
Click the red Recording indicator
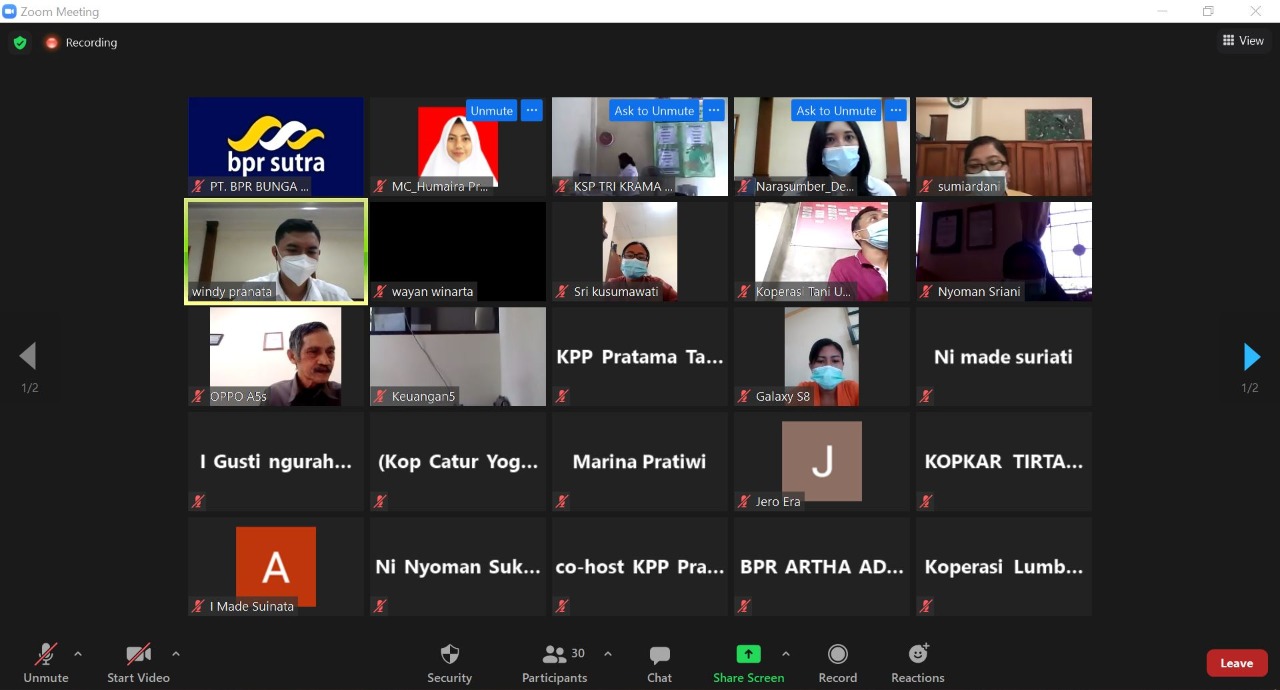click(52, 43)
